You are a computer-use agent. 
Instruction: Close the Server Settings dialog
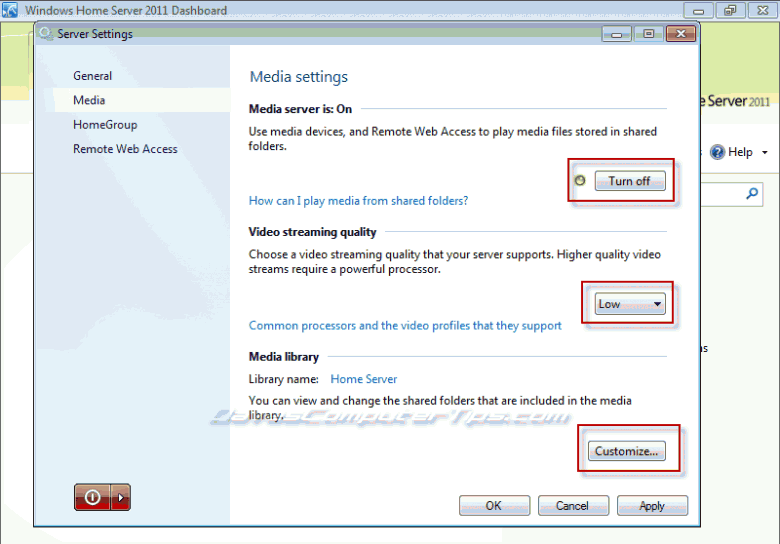[681, 34]
